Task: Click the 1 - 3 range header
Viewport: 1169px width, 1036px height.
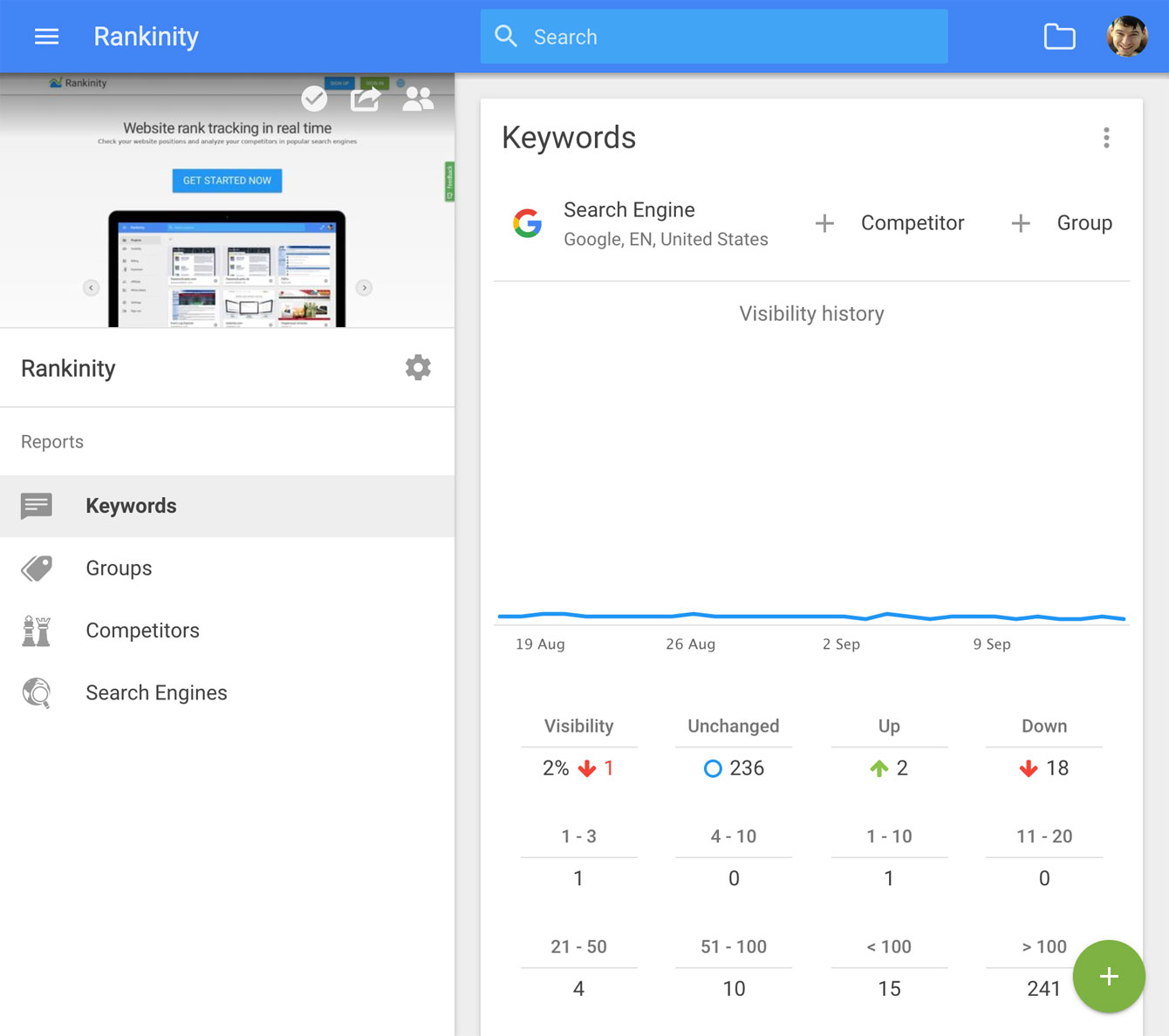Action: click(578, 836)
